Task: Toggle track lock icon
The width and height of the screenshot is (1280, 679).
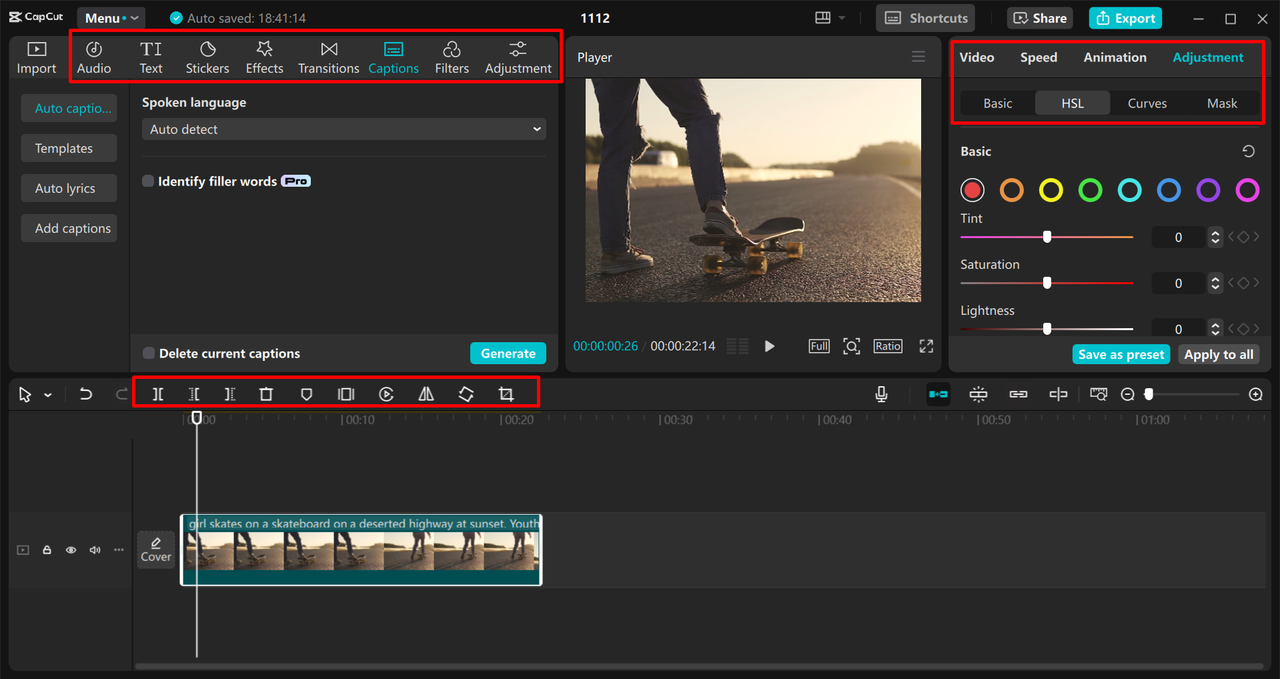Action: pyautogui.click(x=46, y=550)
